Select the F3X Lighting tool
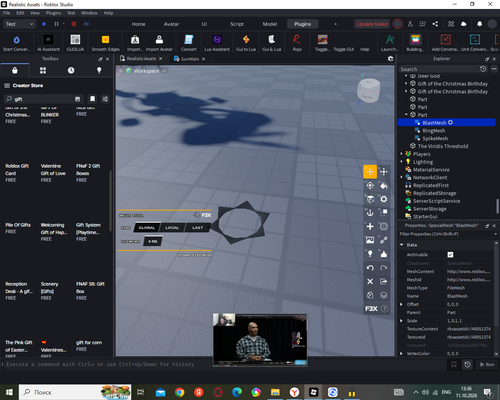Image resolution: width=500 pixels, height=400 pixels. click(x=370, y=254)
